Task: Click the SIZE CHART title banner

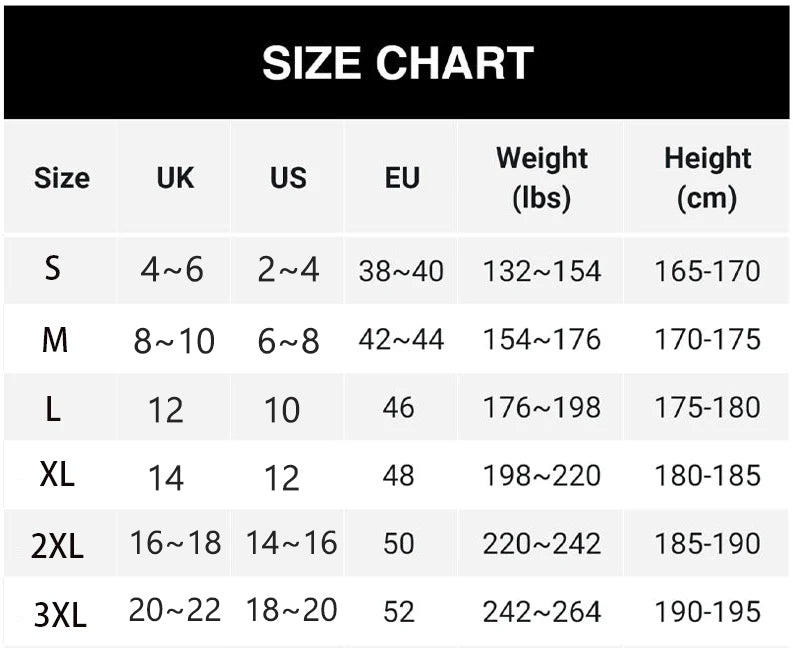Action: point(398,63)
